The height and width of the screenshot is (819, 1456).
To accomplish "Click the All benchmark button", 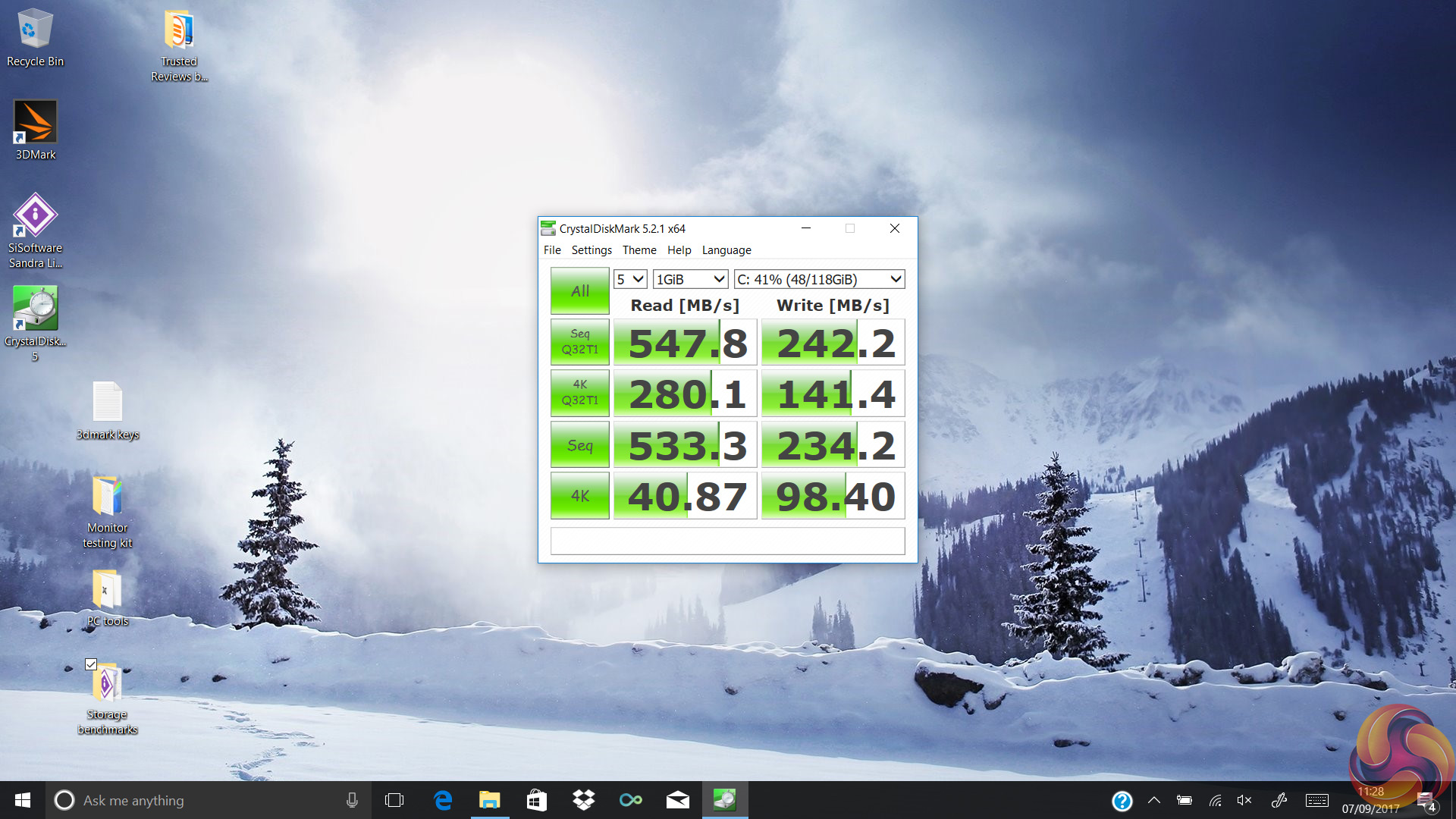I will click(x=579, y=291).
